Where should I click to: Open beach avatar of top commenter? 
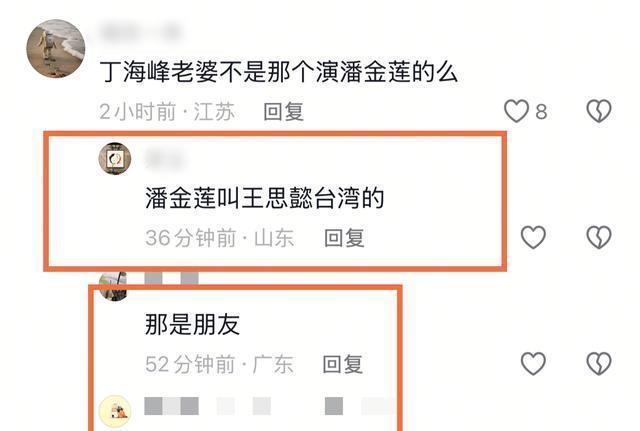[x=56, y=49]
